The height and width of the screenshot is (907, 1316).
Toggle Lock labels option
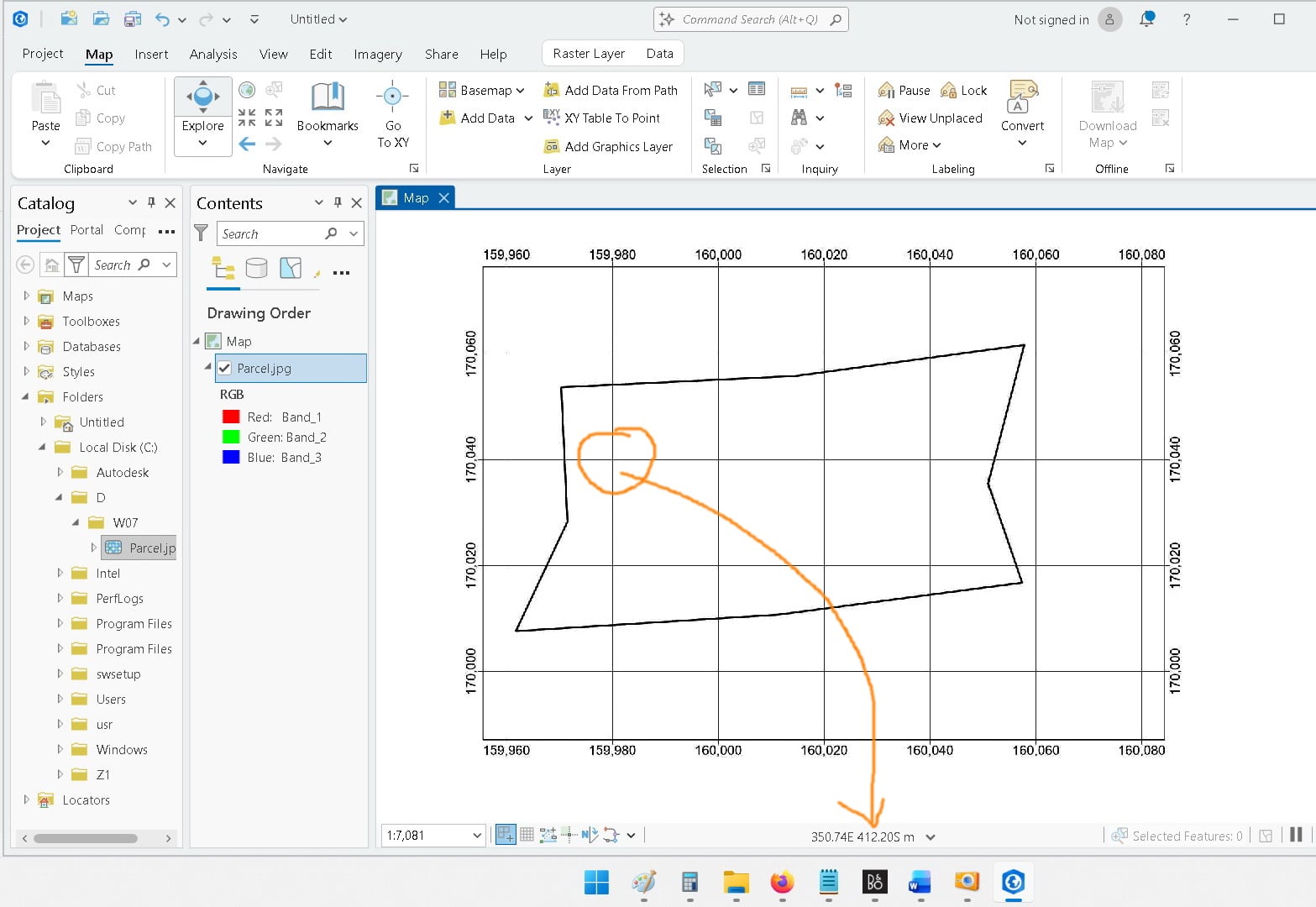(x=963, y=90)
